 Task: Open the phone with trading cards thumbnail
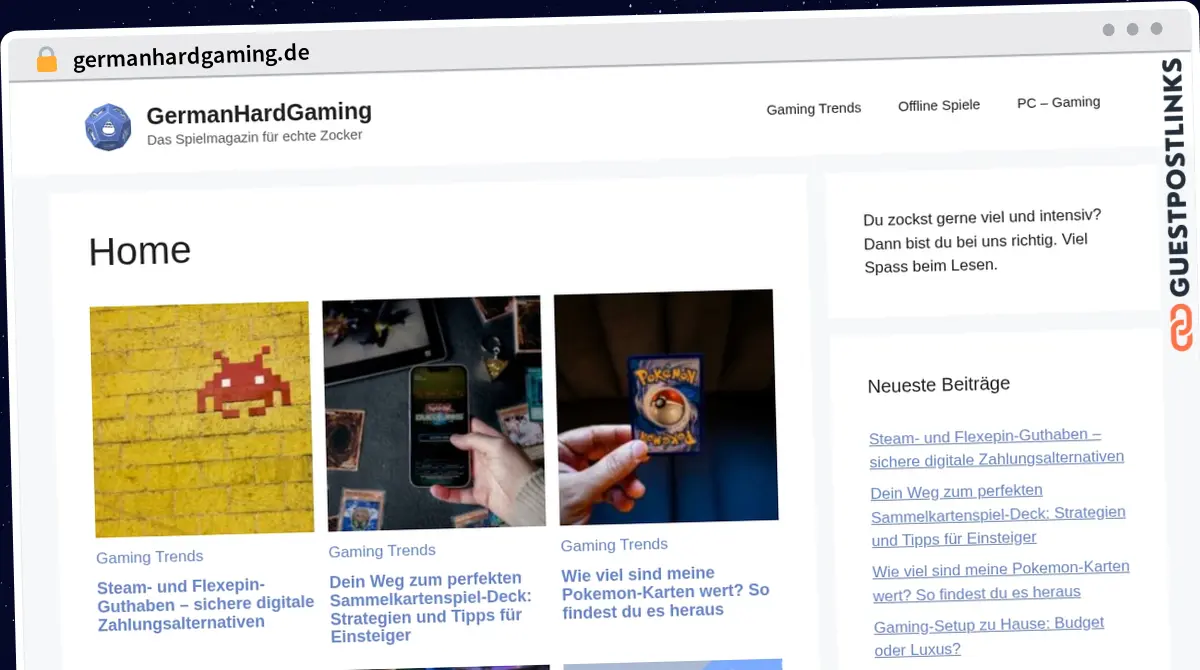pyautogui.click(x=433, y=413)
